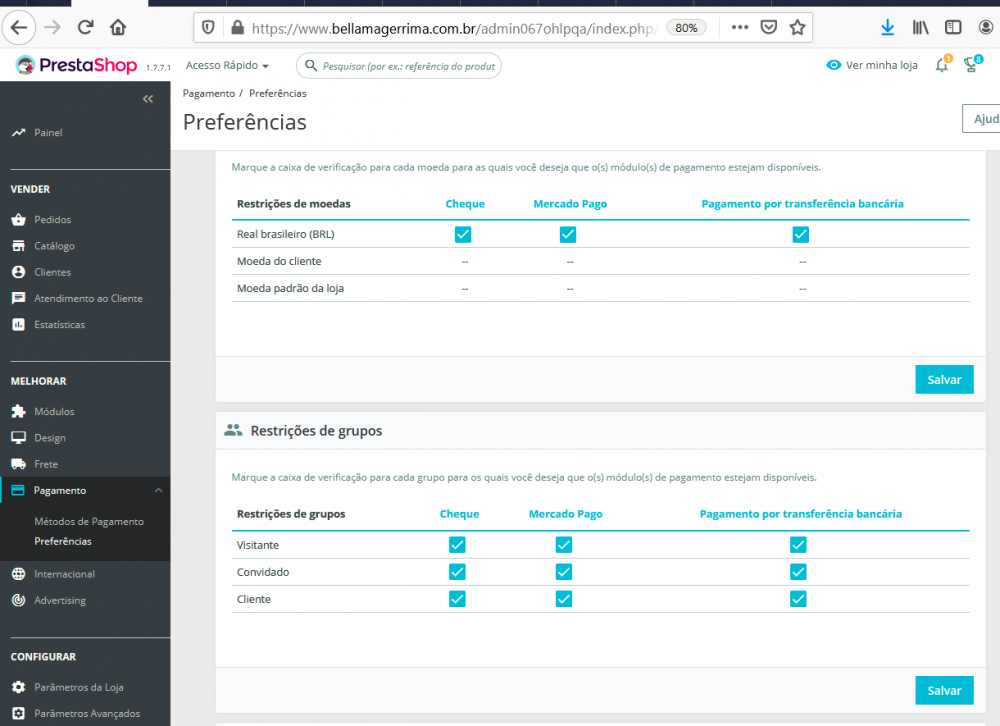1000x726 pixels.
Task: Focus the Pesquisar search field
Action: click(x=406, y=66)
